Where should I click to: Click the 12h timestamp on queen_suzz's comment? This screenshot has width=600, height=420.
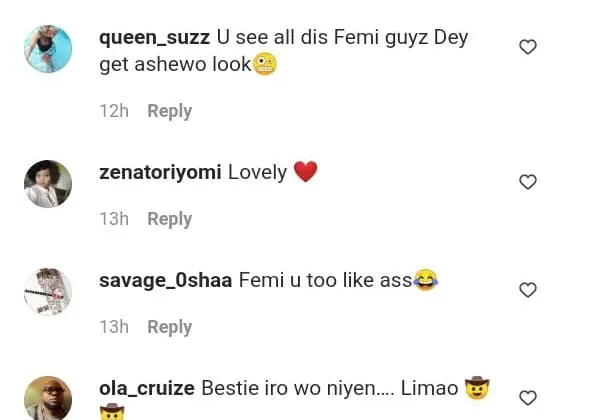114,111
